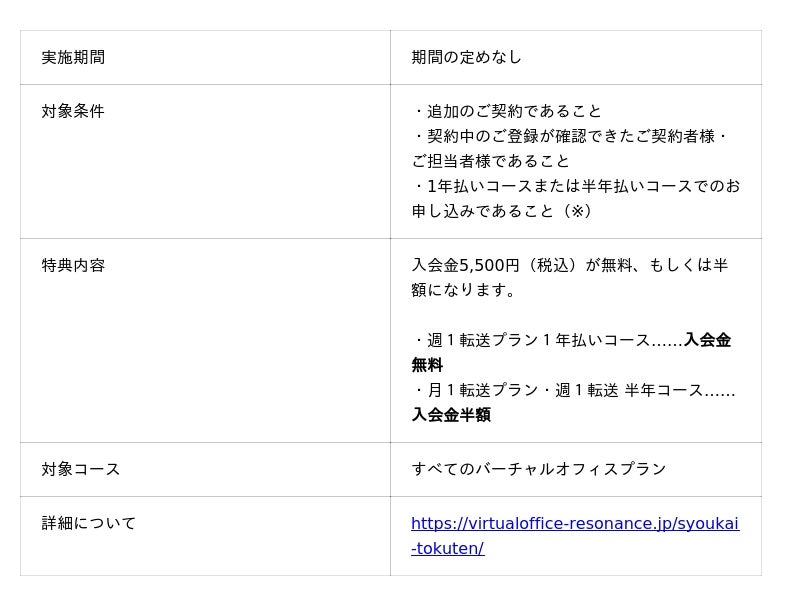Click the 実施期間 row label

(73, 58)
